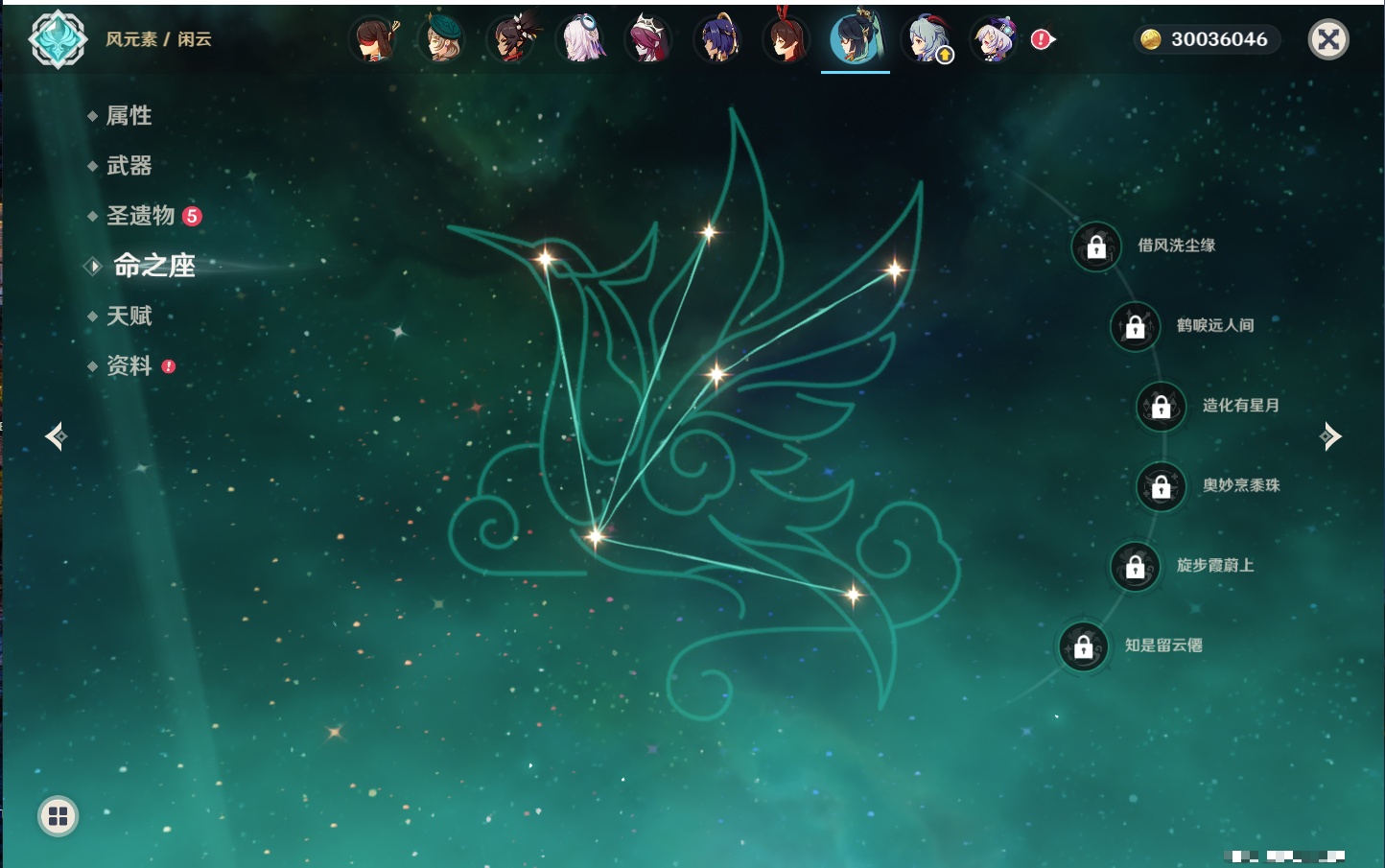Click the red 5 badge beside 圣遗物
The image size is (1385, 868).
[x=192, y=216]
